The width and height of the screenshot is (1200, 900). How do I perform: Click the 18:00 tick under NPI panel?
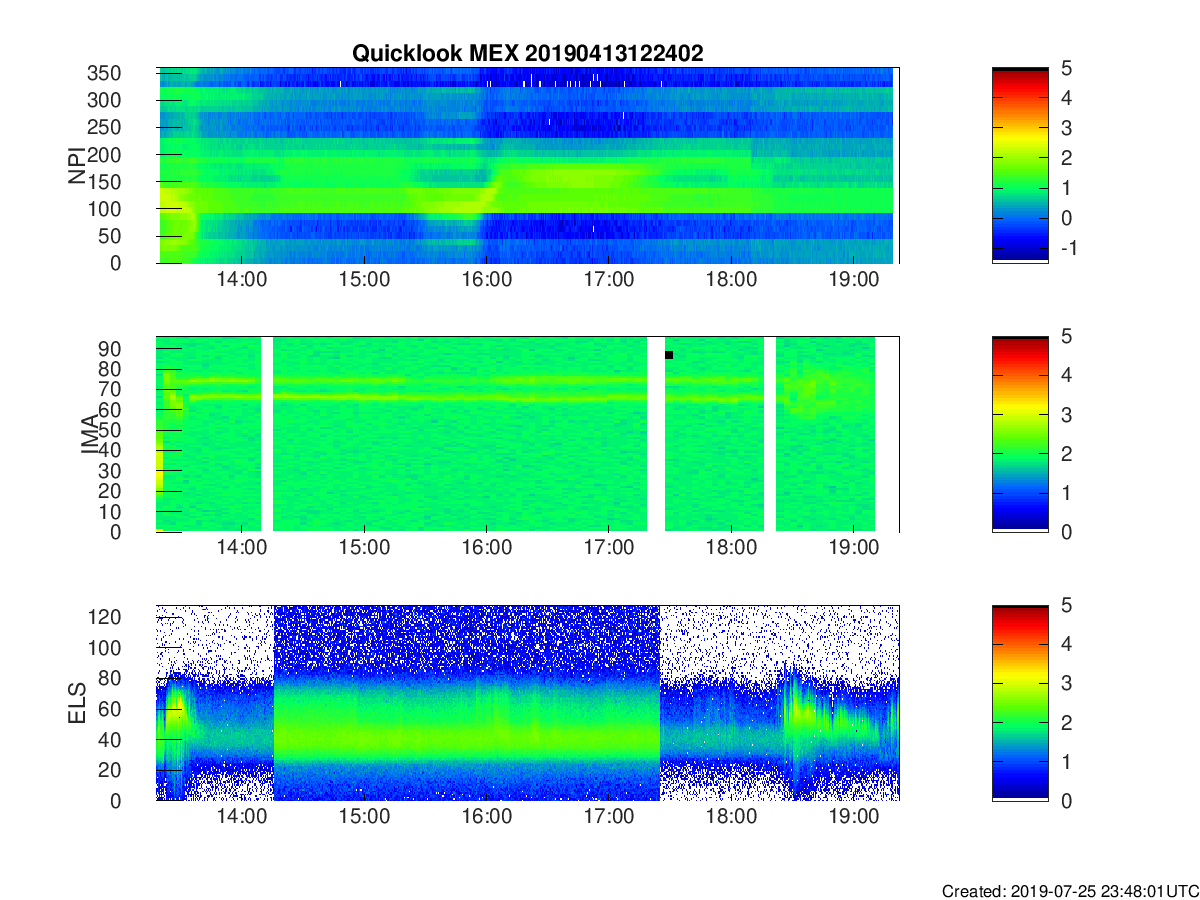pos(731,280)
